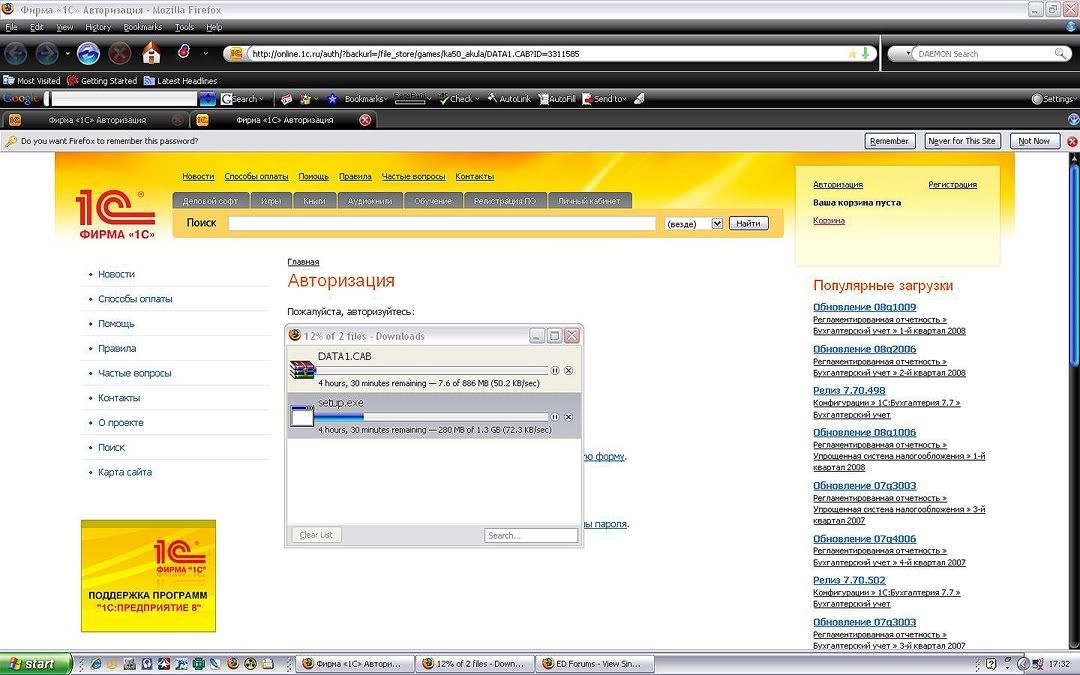The height and width of the screenshot is (675, 1080).
Task: Close the password notification bar
Action: [x=1072, y=141]
